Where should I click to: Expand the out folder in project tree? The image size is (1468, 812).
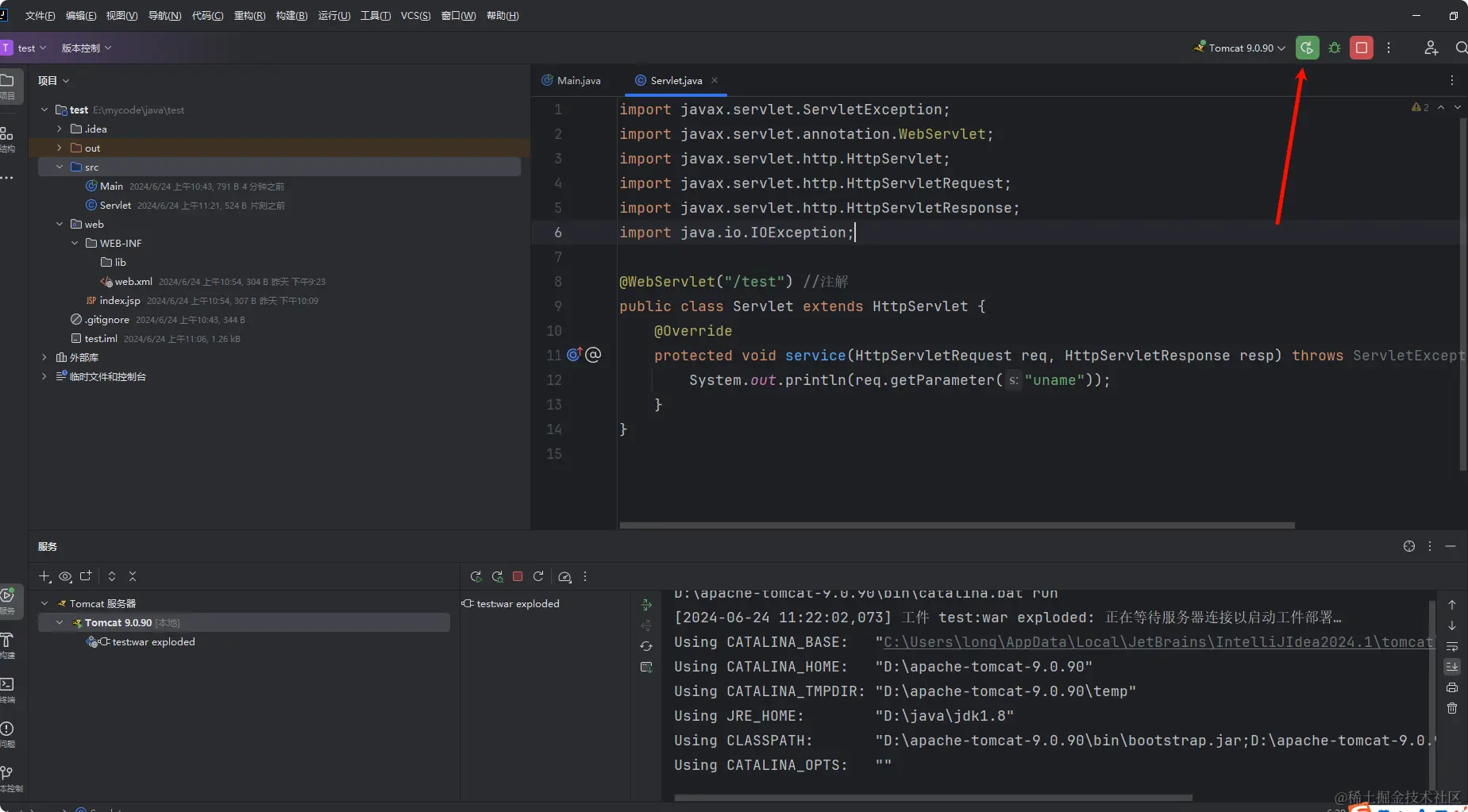[60, 148]
